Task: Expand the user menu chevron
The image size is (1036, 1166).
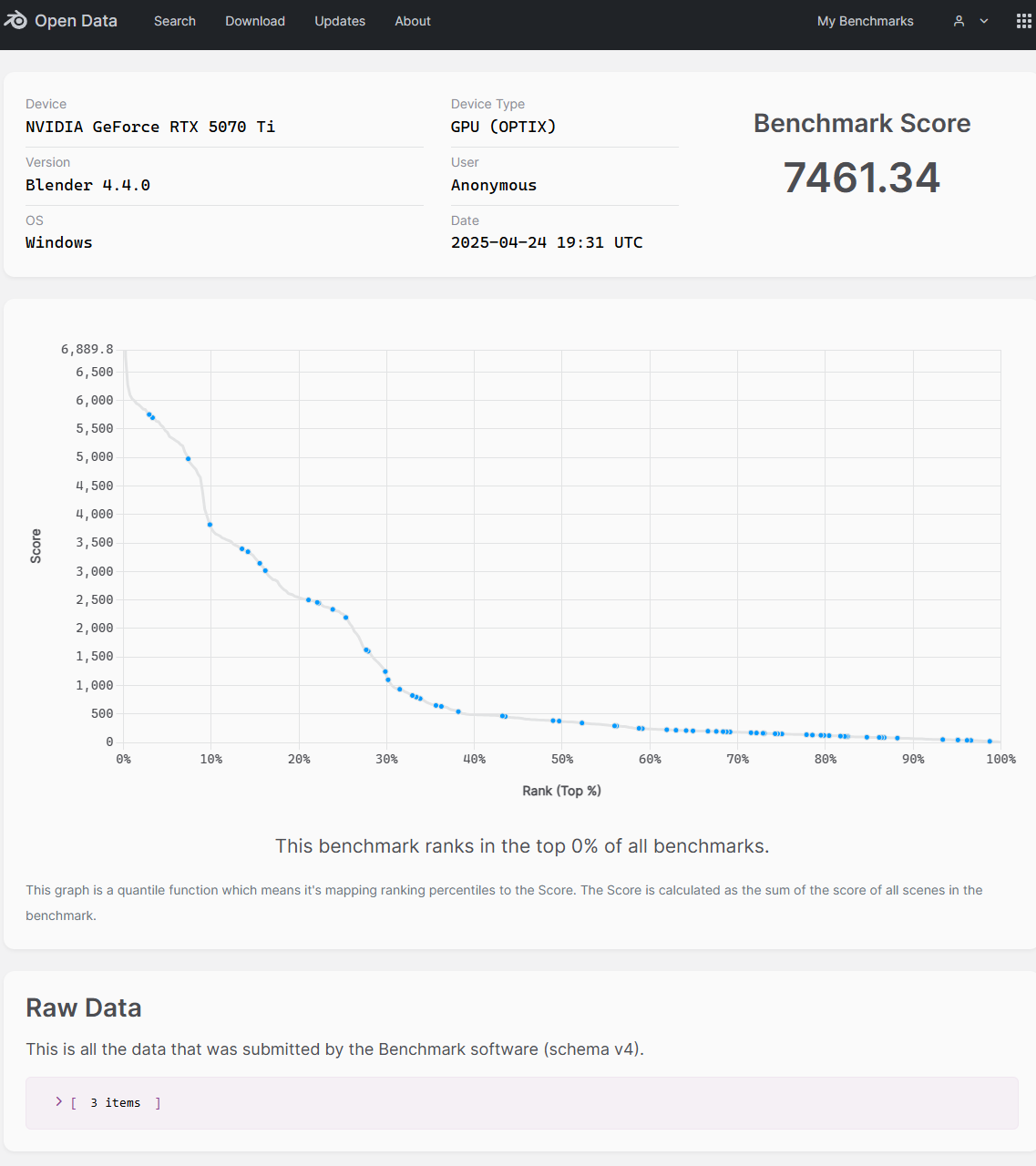Action: [984, 21]
